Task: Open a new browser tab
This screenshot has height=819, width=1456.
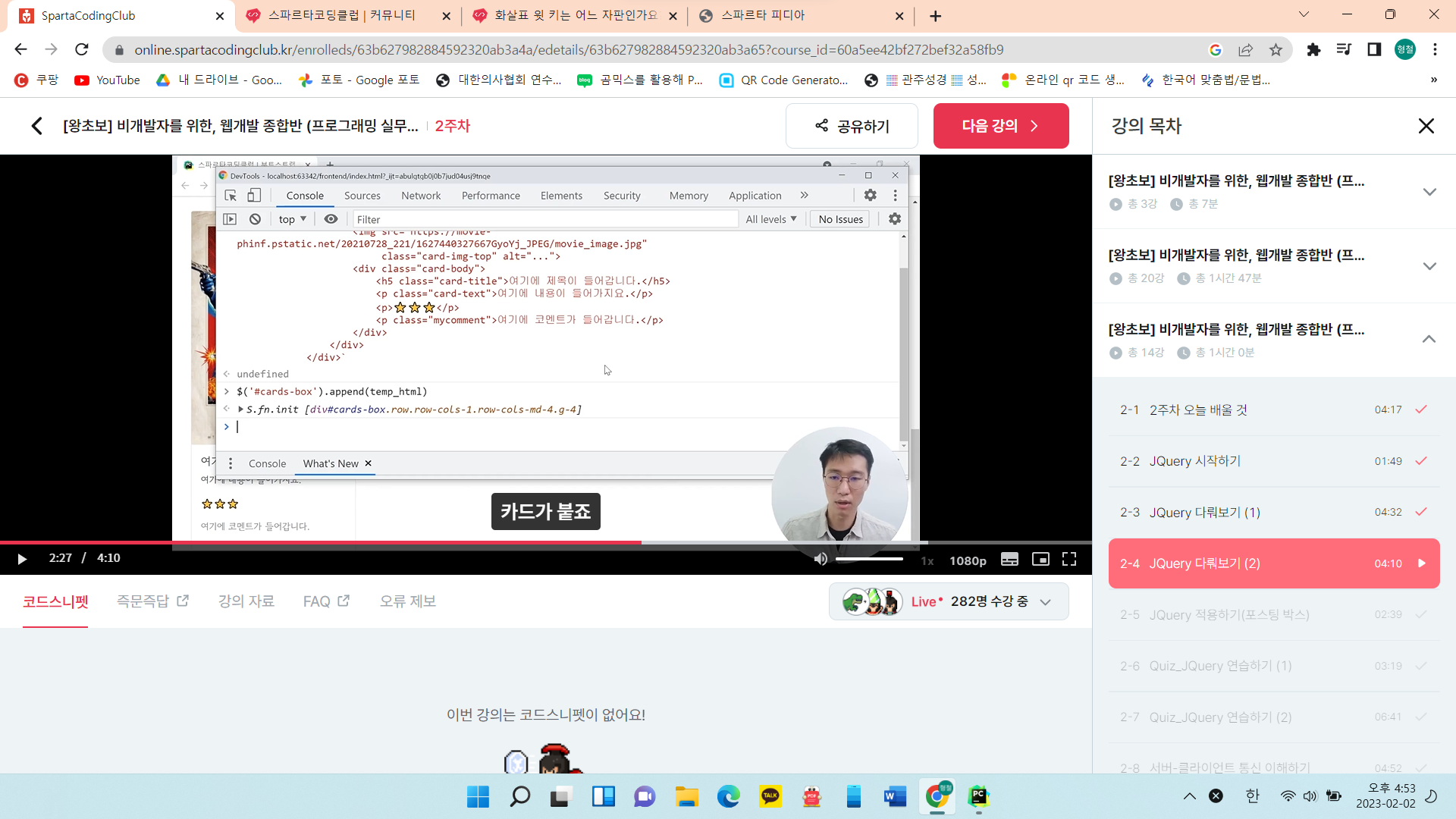Action: click(x=936, y=16)
